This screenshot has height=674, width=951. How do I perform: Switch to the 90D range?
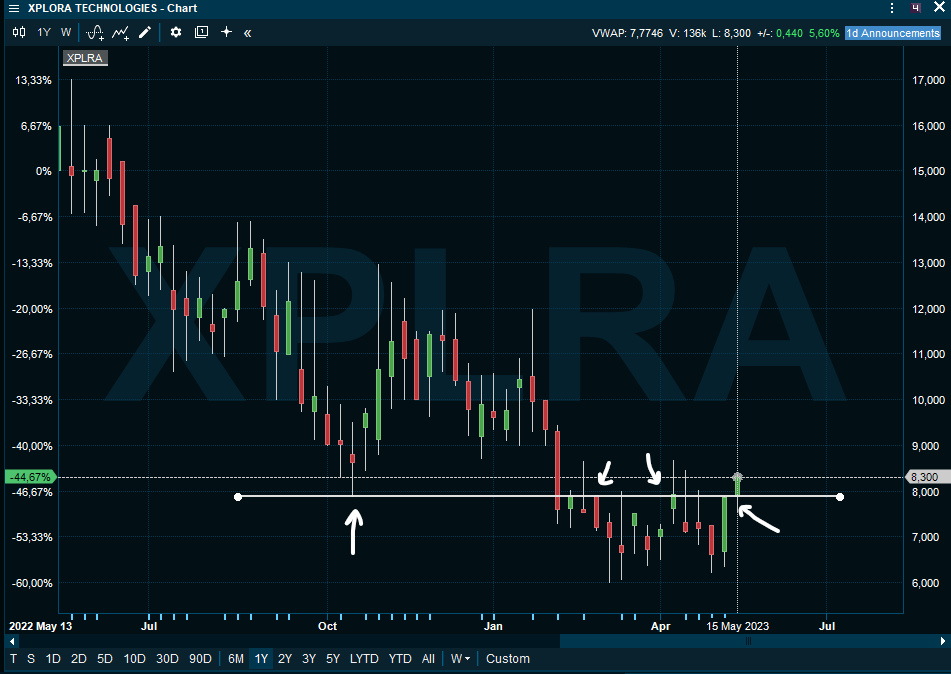pos(200,659)
